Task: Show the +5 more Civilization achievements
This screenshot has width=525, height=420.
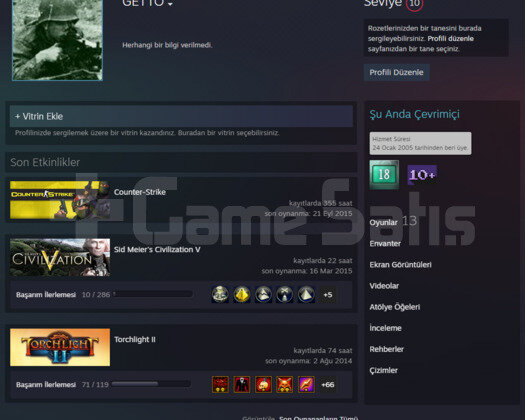Action: 328,295
